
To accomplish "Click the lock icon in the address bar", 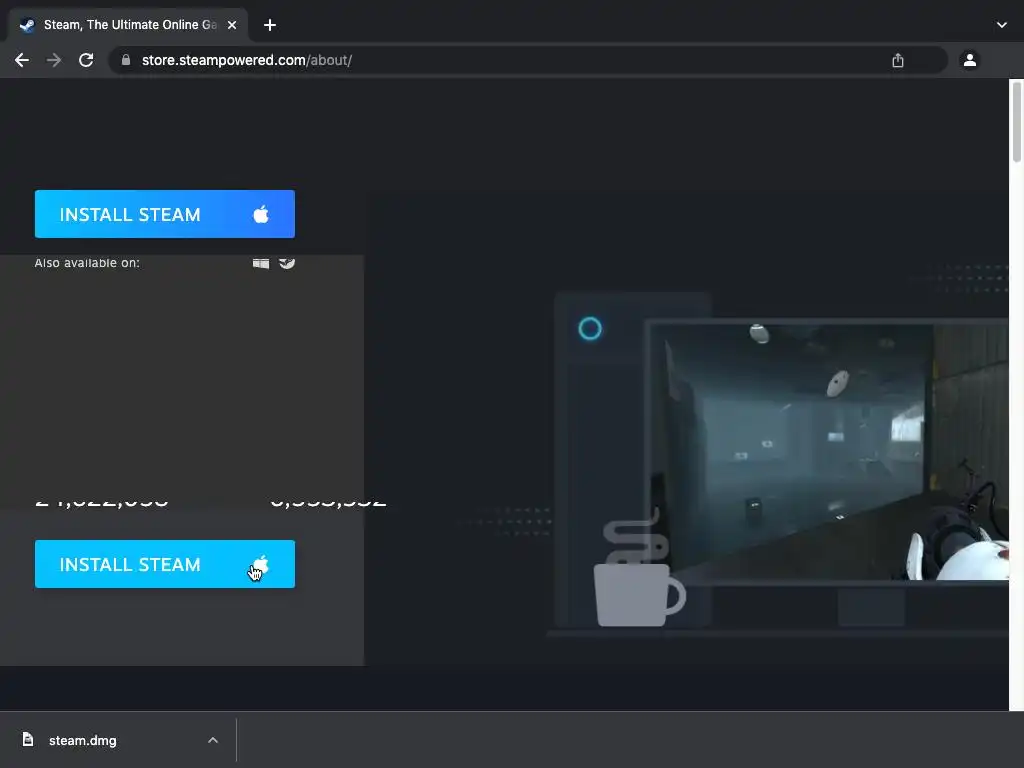I will point(126,60).
